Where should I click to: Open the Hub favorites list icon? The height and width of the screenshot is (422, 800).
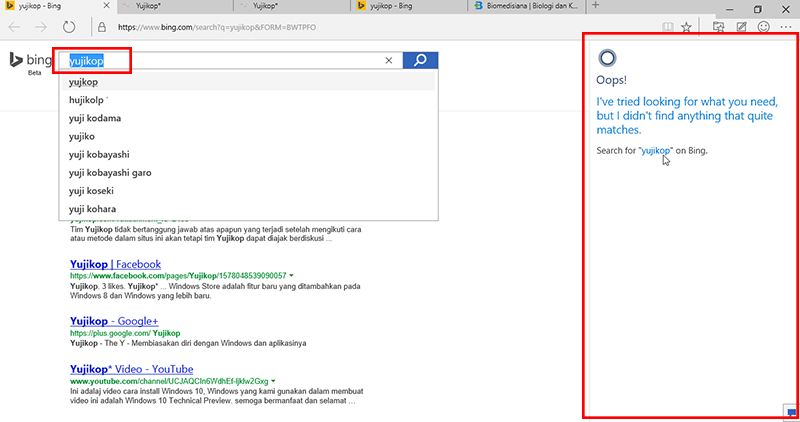coord(718,27)
